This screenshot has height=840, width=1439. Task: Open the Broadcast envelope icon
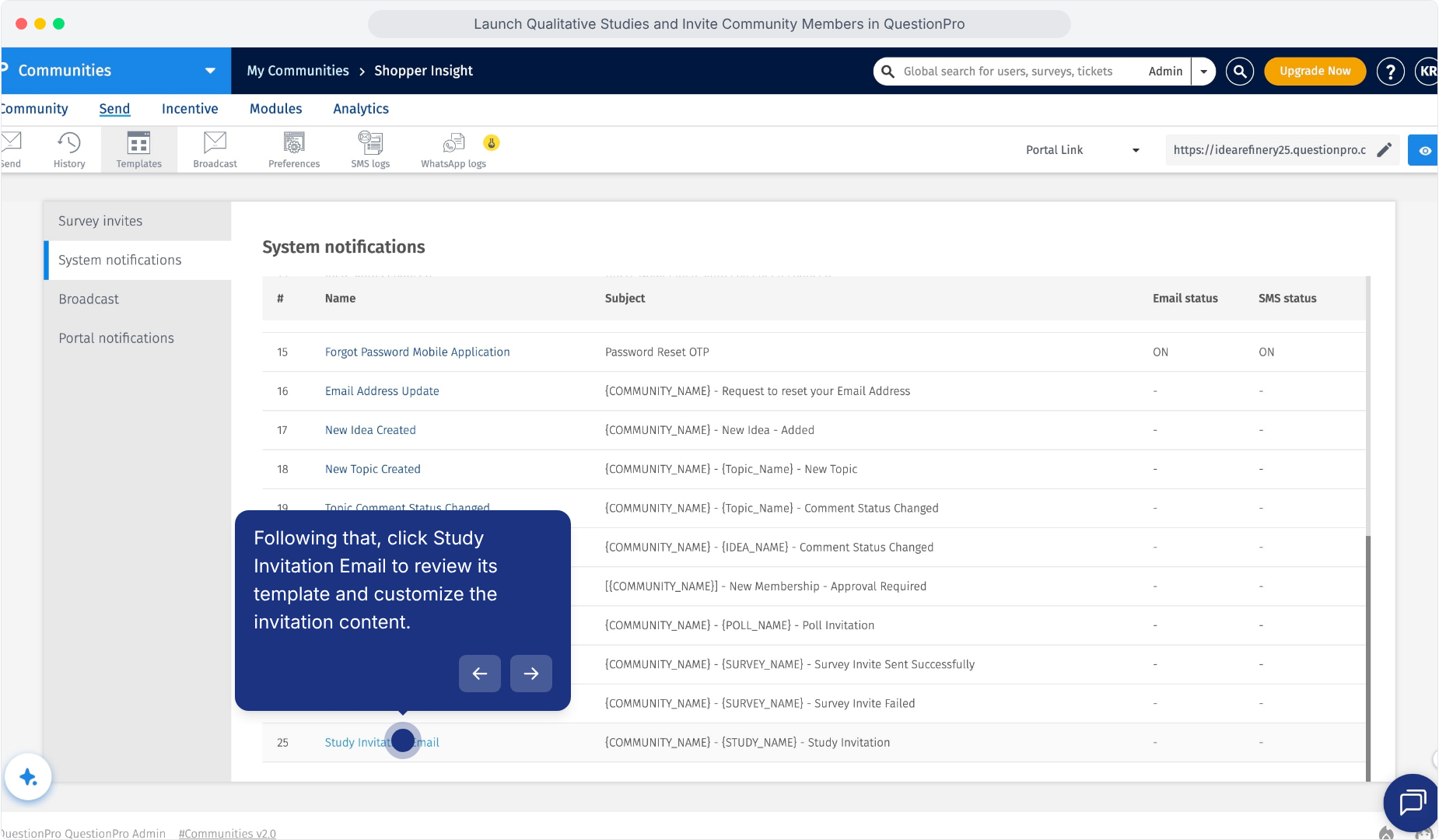[215, 149]
